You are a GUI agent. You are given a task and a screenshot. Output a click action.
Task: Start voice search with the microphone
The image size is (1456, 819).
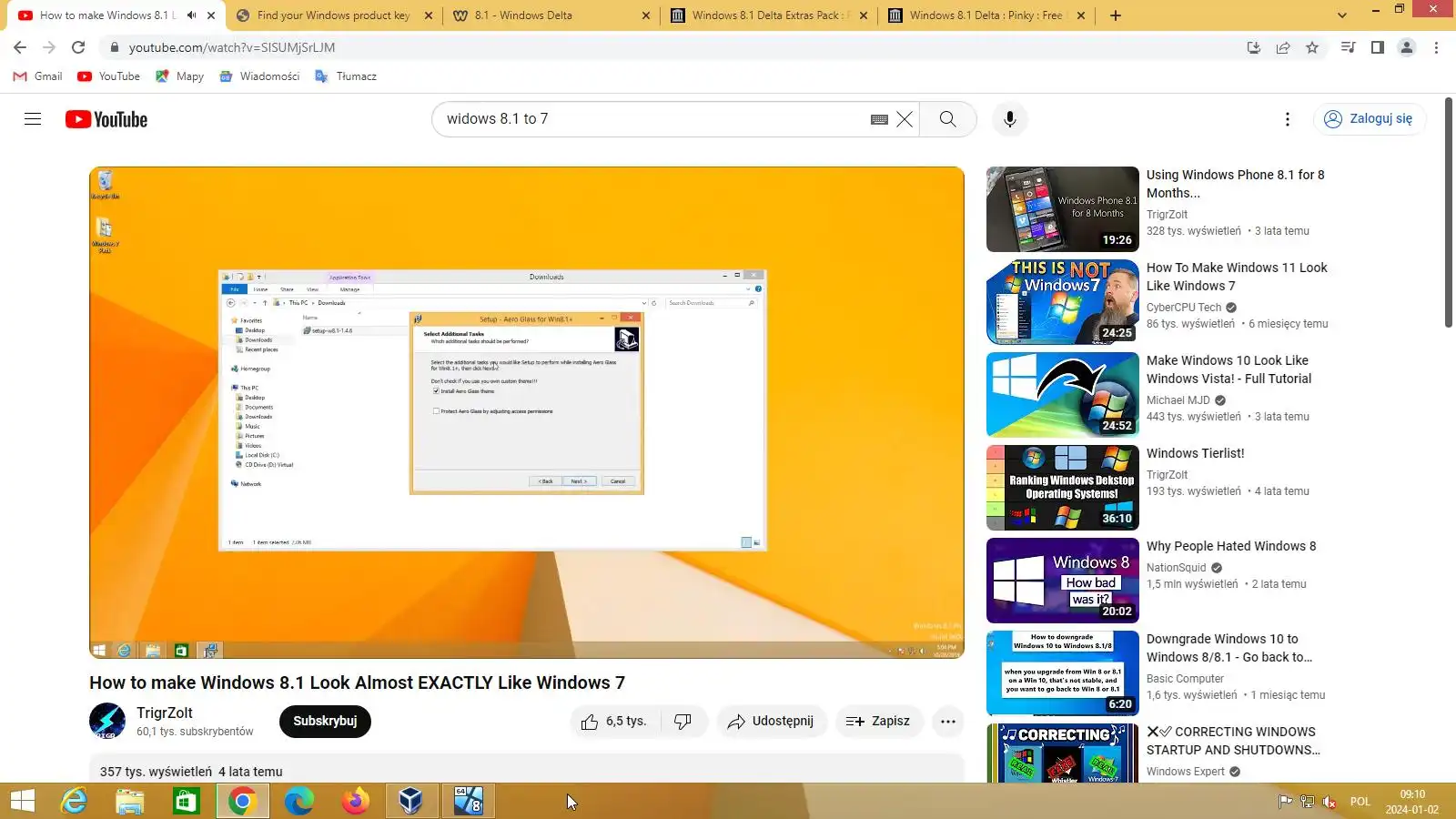pos(1009,119)
